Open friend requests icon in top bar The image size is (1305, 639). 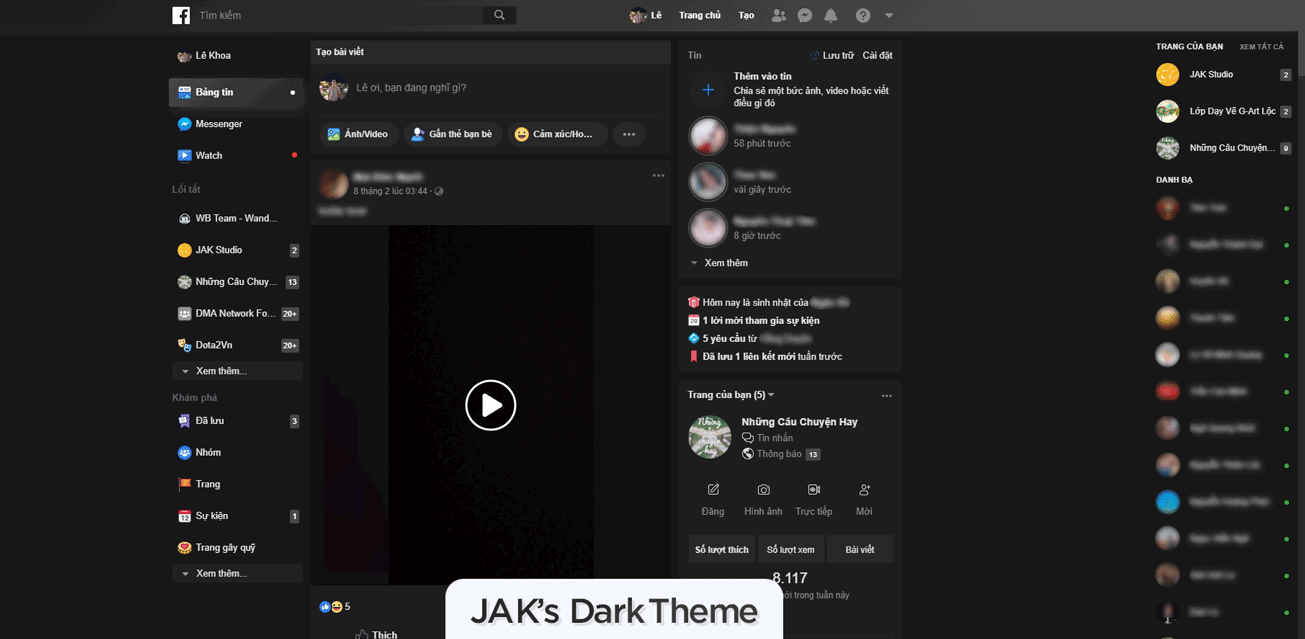778,15
